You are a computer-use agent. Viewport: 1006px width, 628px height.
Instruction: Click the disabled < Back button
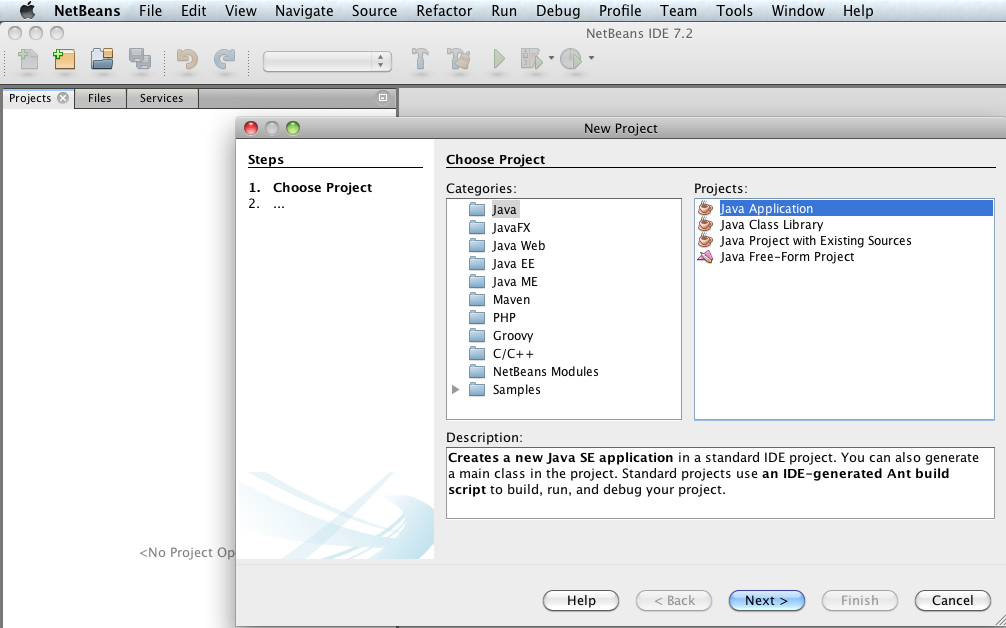click(674, 600)
